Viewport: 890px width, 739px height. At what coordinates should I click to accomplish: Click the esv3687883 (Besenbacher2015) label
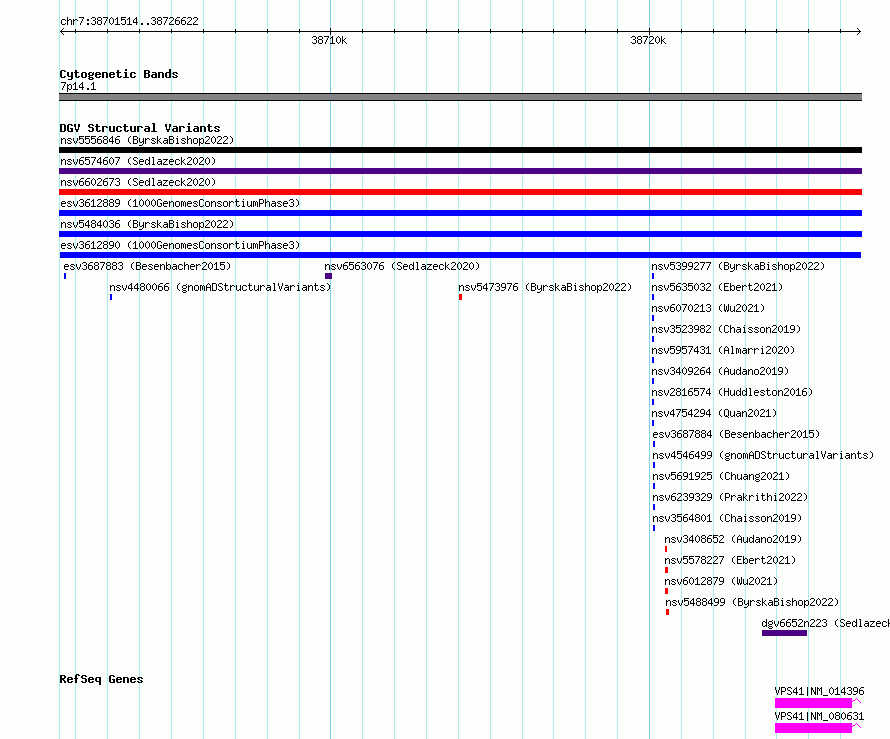[147, 266]
